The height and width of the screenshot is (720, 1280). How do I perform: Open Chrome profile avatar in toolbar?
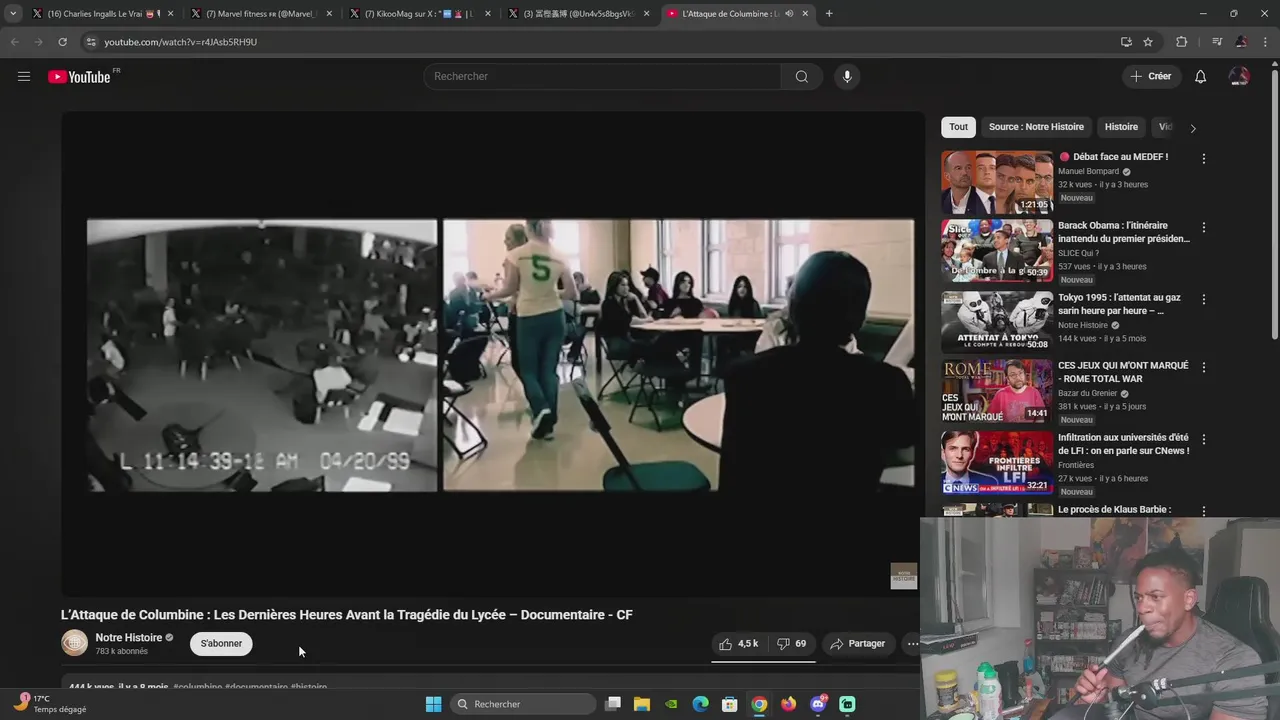pyautogui.click(x=1241, y=42)
